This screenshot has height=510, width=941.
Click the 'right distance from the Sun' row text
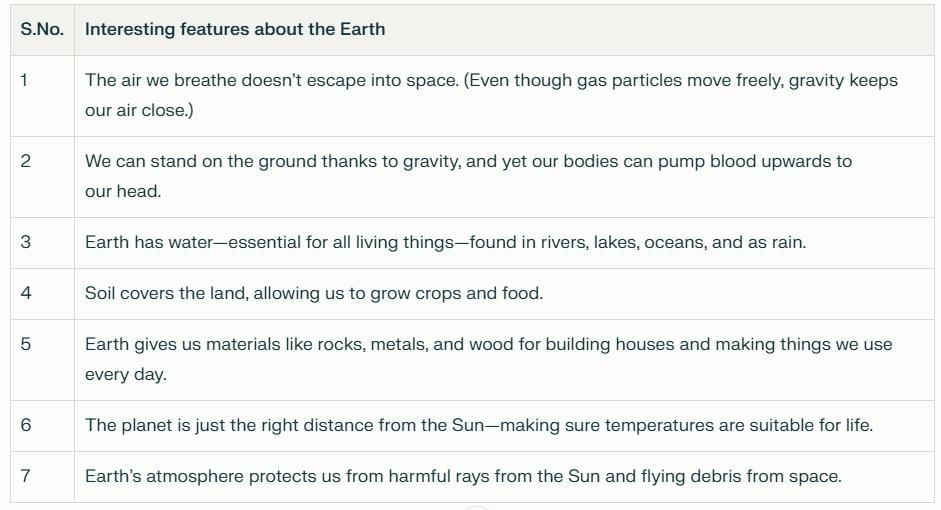(x=479, y=425)
